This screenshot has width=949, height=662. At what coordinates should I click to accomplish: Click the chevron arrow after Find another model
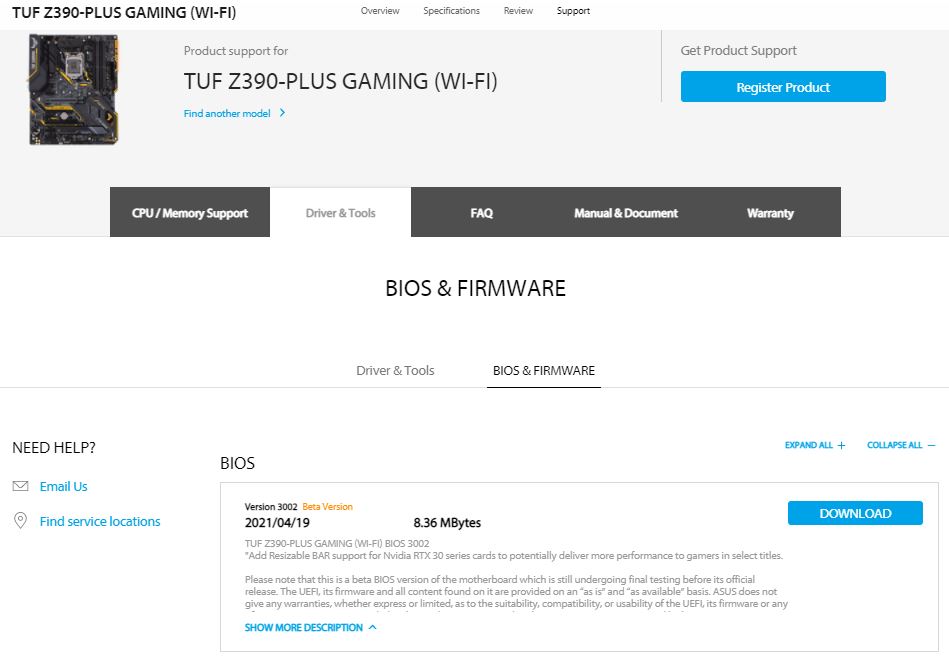[x=282, y=113]
